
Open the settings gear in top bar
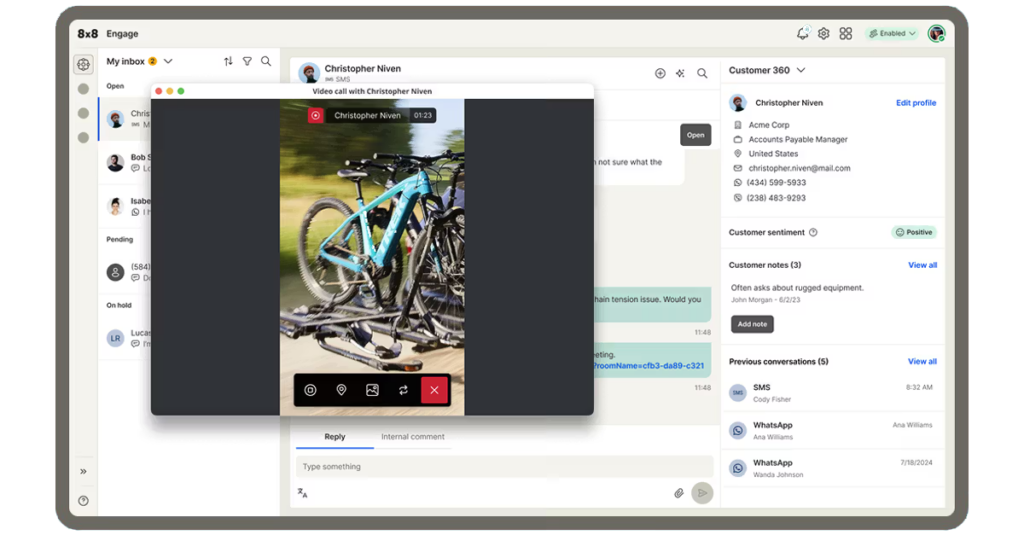(x=824, y=33)
